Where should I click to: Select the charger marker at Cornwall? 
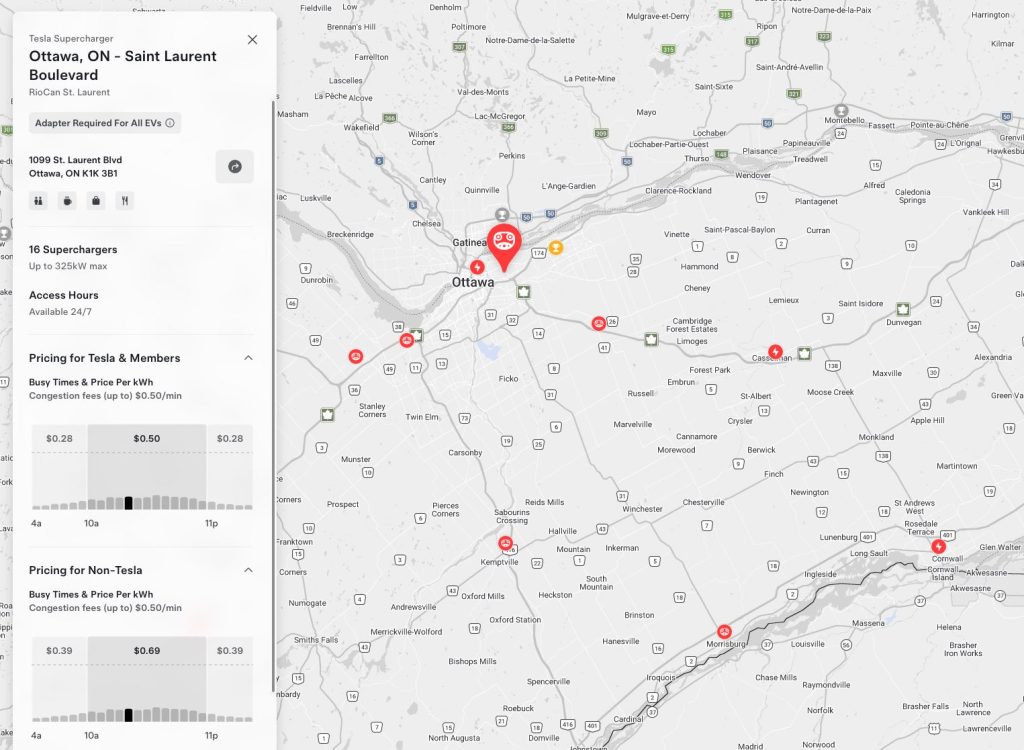pyautogui.click(x=938, y=546)
